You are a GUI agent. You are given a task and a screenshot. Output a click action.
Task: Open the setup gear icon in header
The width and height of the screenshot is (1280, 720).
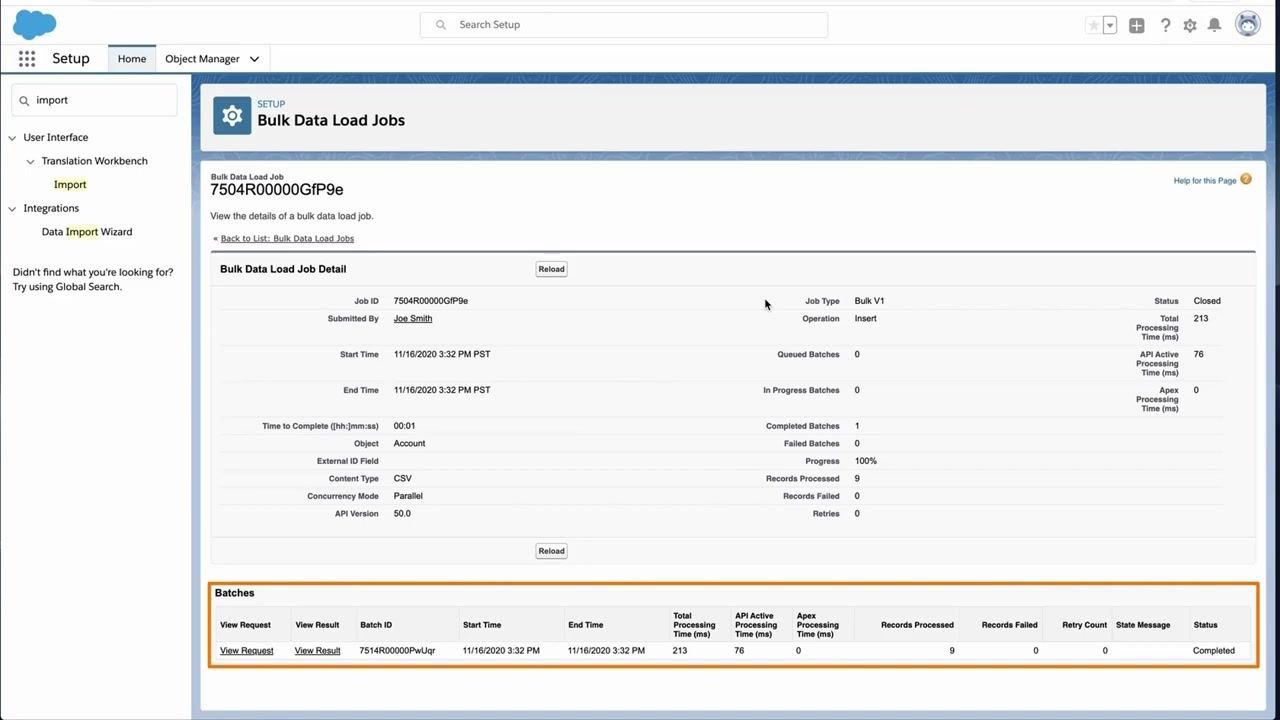[1190, 25]
